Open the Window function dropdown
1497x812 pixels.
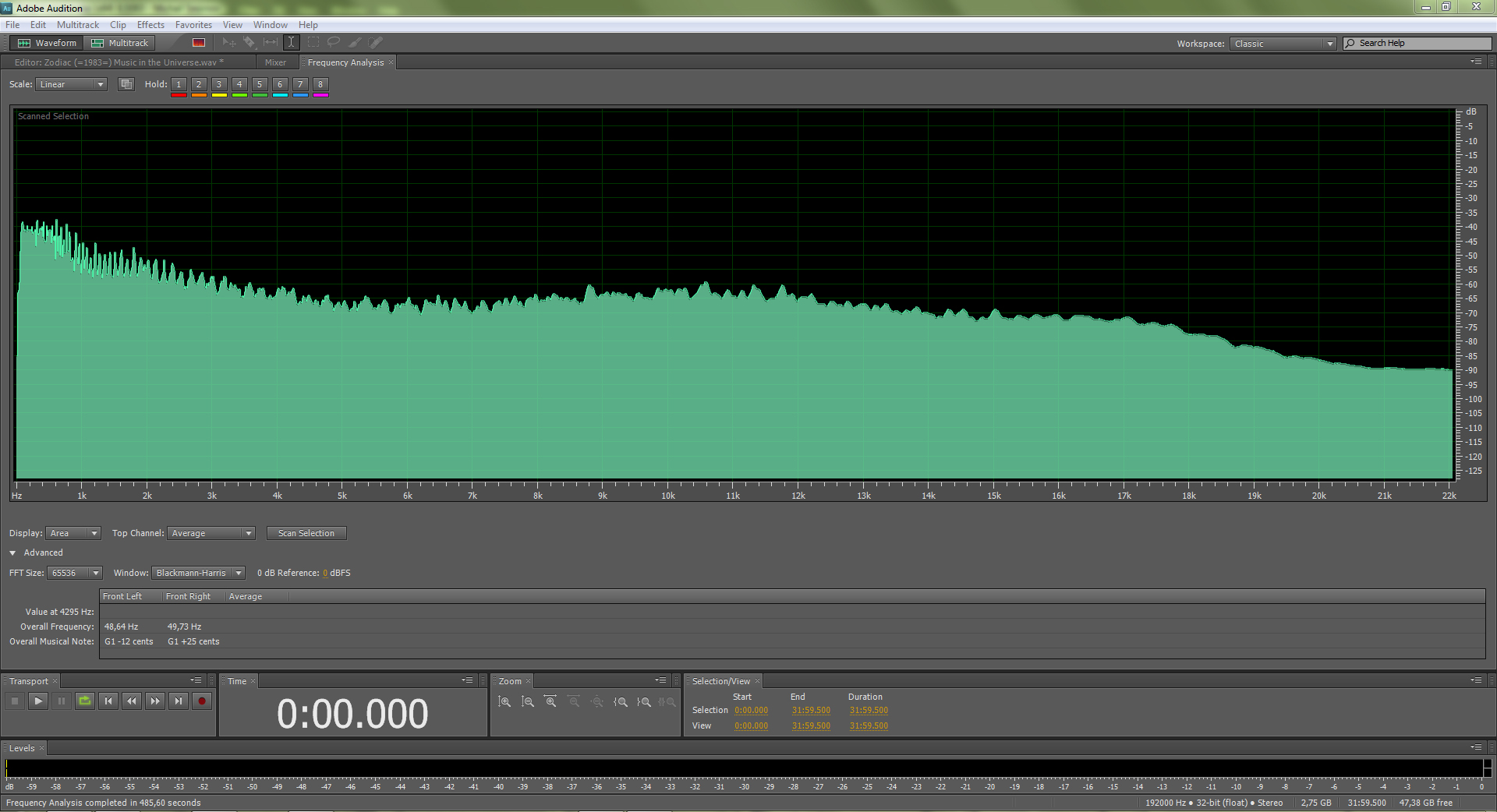point(198,573)
